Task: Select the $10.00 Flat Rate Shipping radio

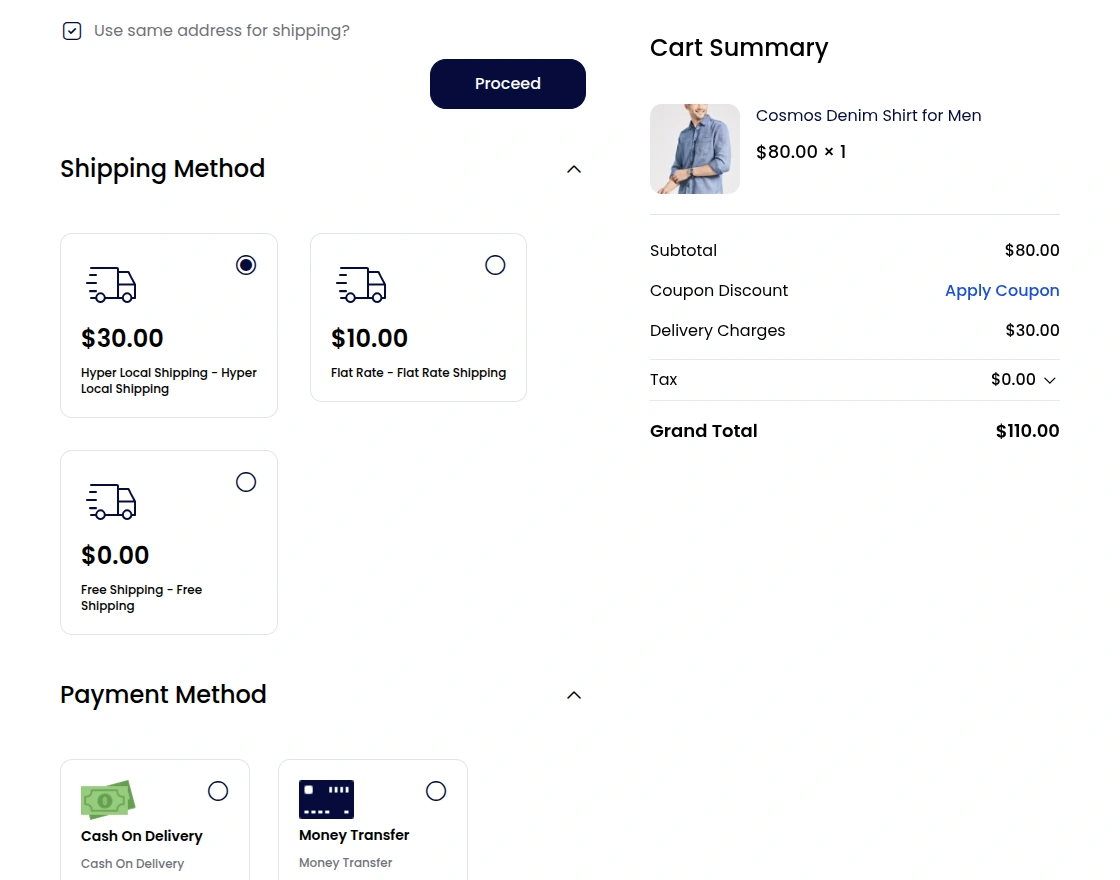Action: [495, 265]
